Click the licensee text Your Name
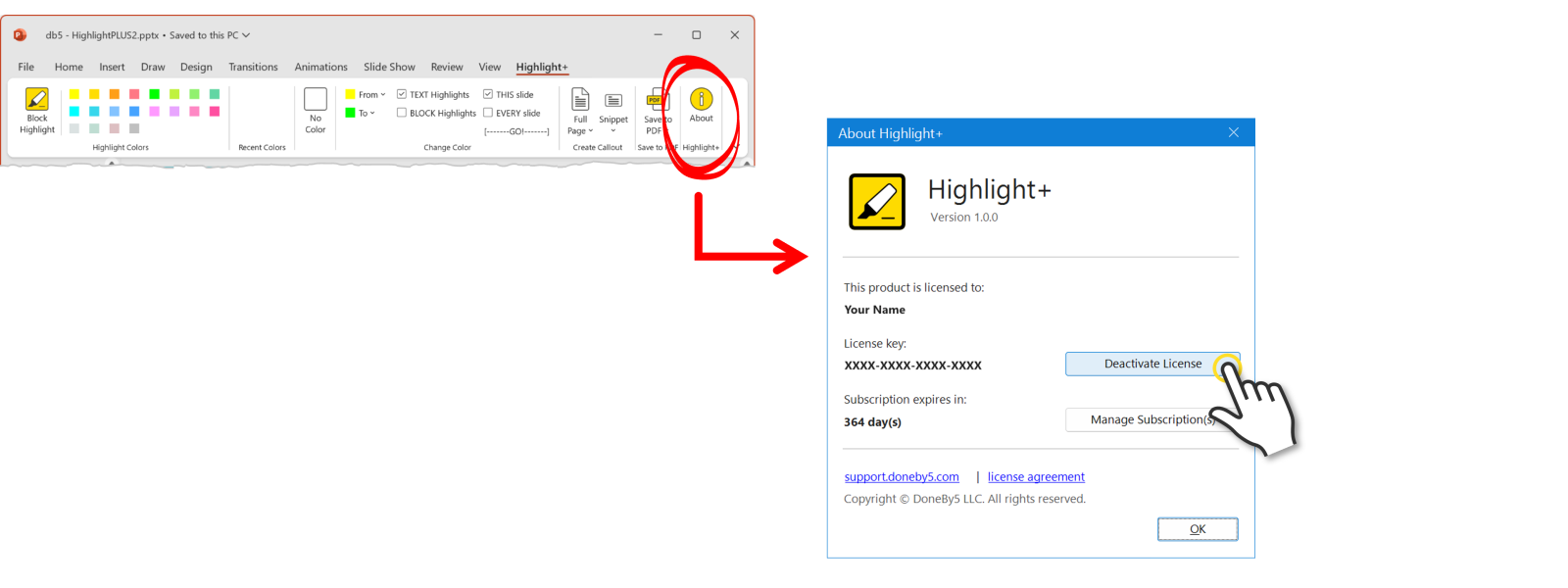This screenshot has width=1568, height=588. tap(874, 310)
